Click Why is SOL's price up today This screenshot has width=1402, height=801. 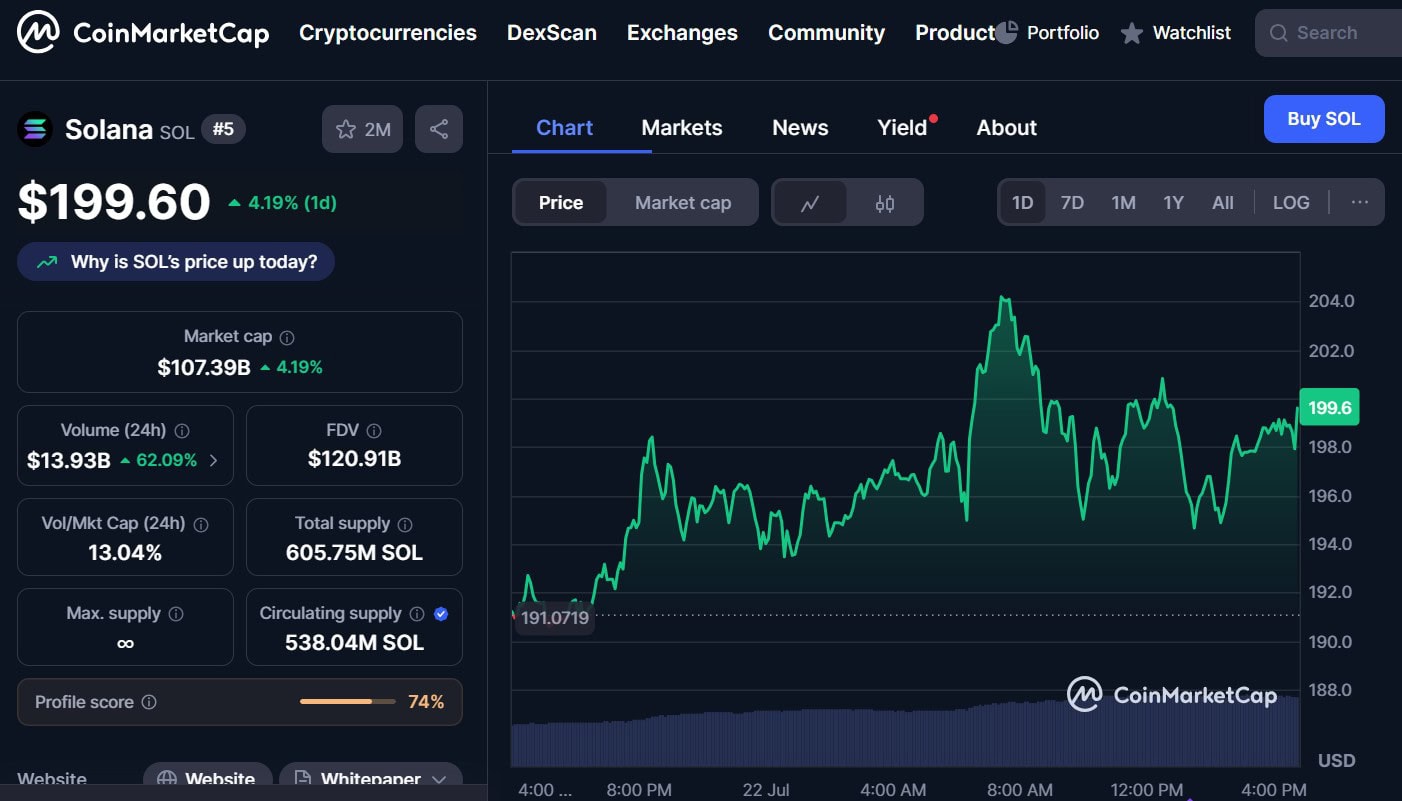coord(176,262)
